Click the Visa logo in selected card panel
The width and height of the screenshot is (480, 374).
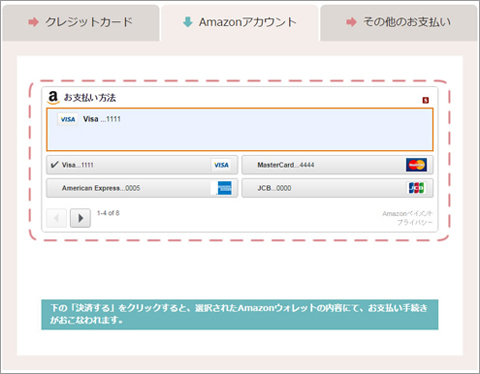[x=68, y=119]
